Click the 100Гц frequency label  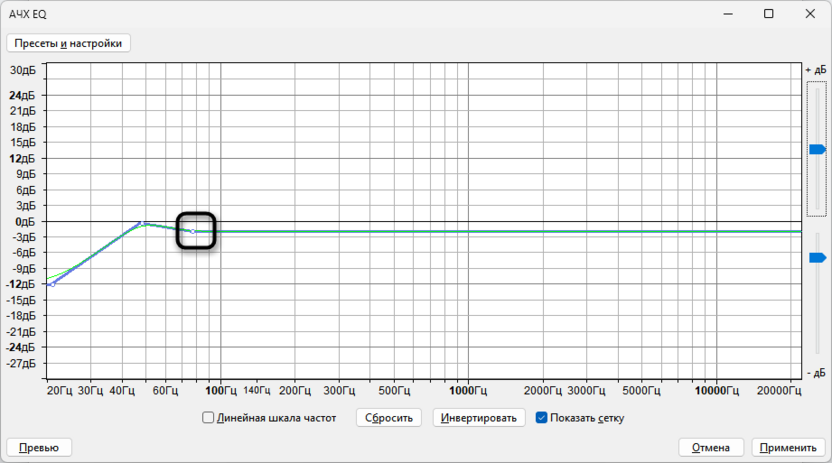(x=221, y=391)
